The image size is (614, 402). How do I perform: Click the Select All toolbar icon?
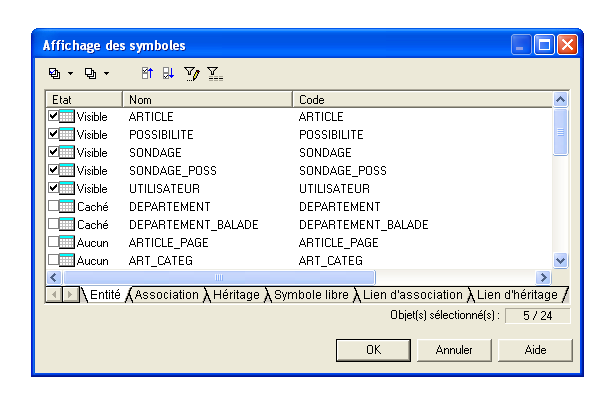coord(54,73)
